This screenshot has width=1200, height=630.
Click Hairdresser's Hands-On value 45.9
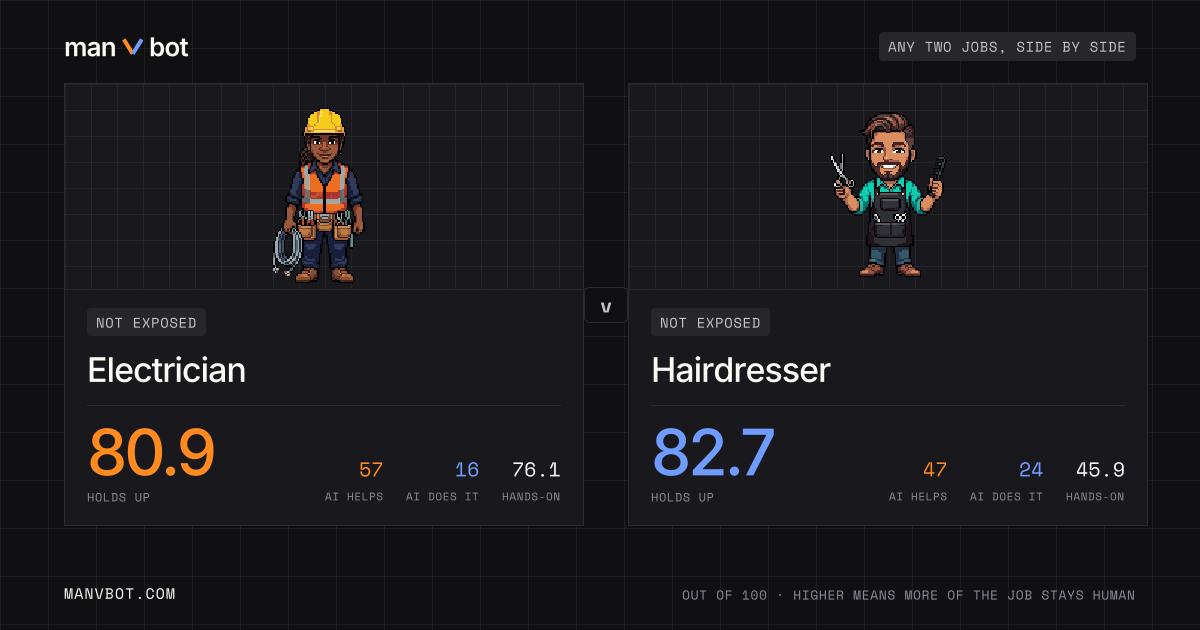coord(1100,470)
